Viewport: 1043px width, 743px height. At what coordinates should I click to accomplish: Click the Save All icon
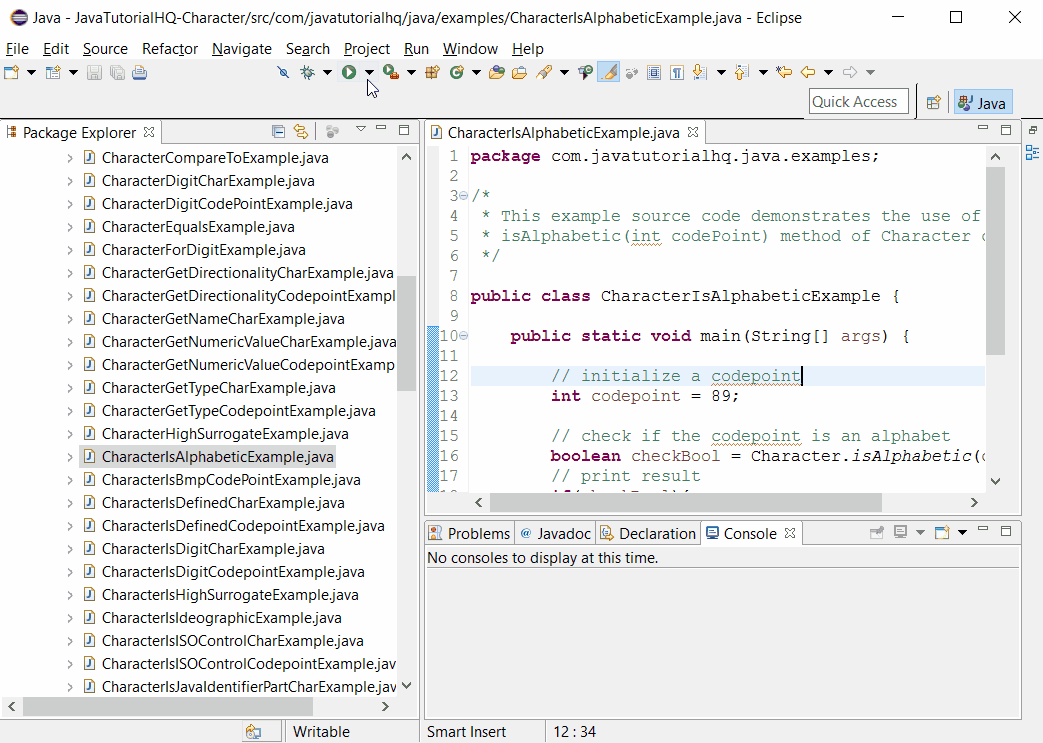click(x=117, y=73)
